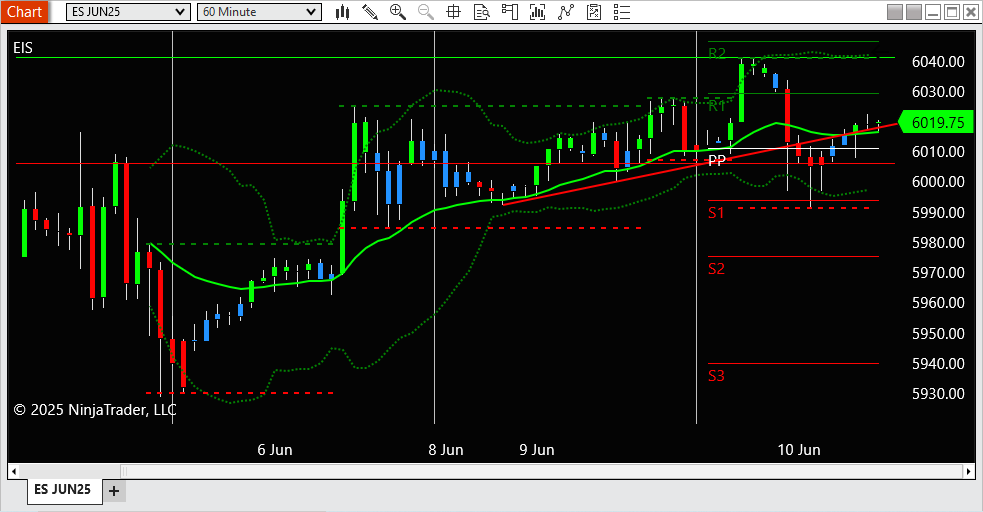Click the 6030.00 price axis label
The image size is (983, 512).
[x=938, y=91]
